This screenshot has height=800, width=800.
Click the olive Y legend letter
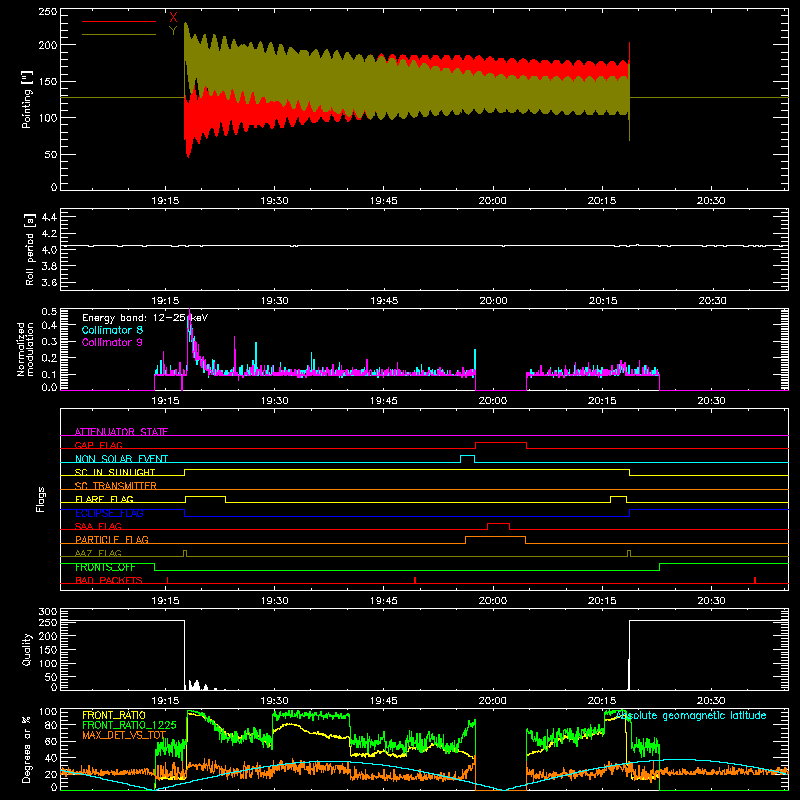click(x=173, y=31)
